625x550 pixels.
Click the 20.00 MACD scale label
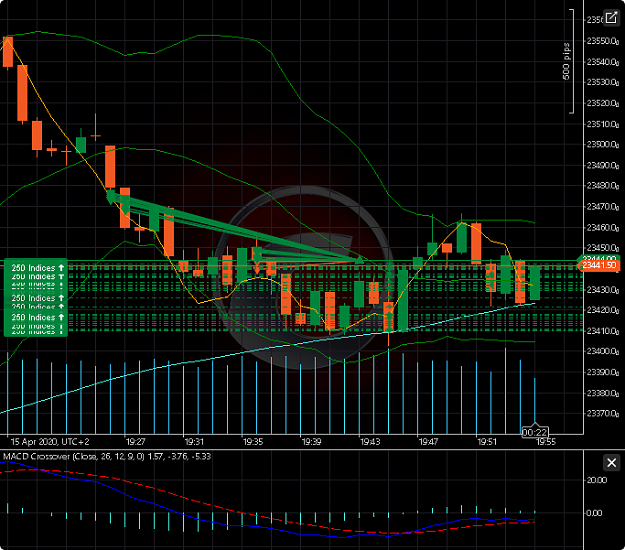(x=597, y=480)
